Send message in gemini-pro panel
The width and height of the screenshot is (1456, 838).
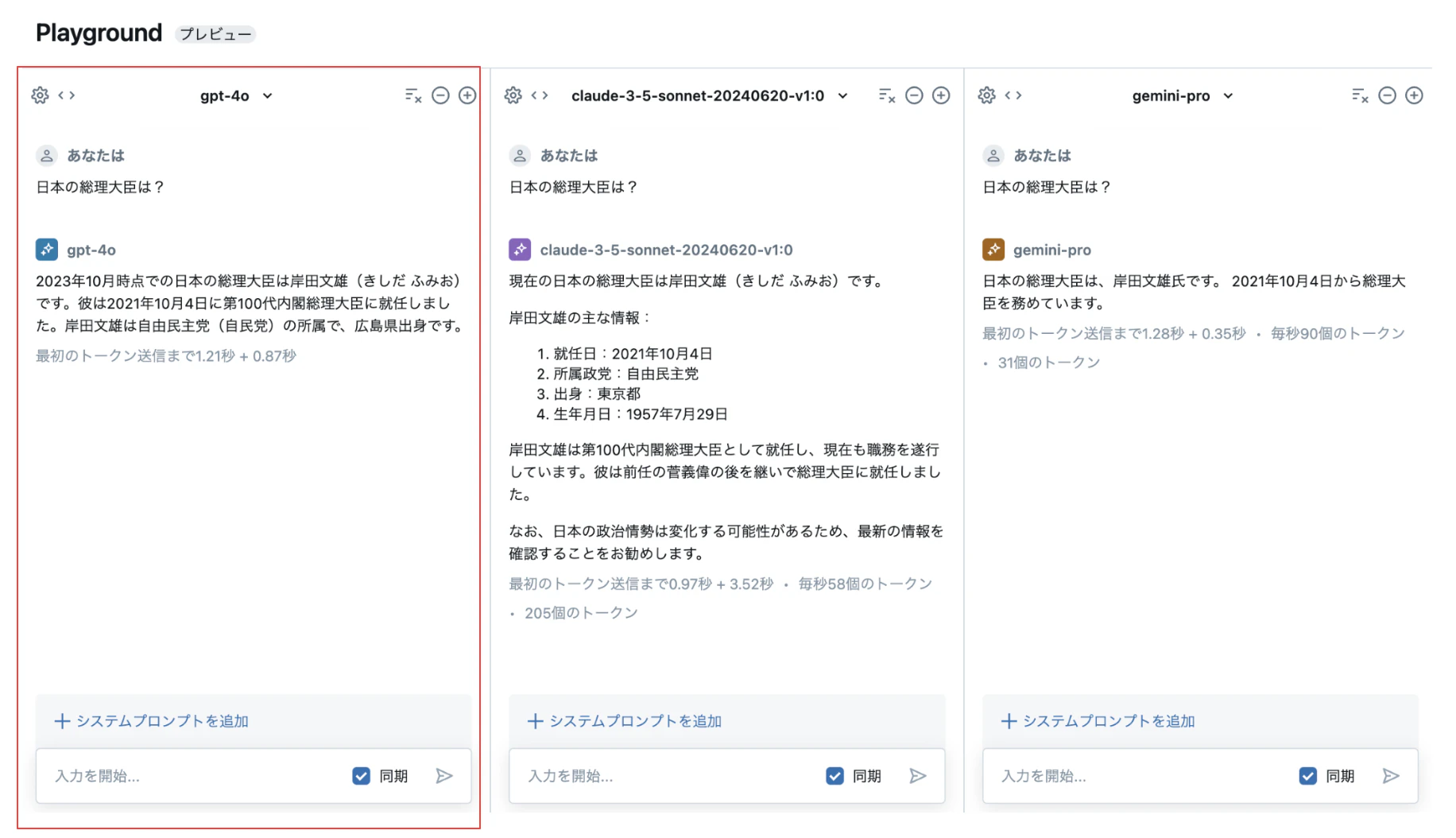point(1391,776)
